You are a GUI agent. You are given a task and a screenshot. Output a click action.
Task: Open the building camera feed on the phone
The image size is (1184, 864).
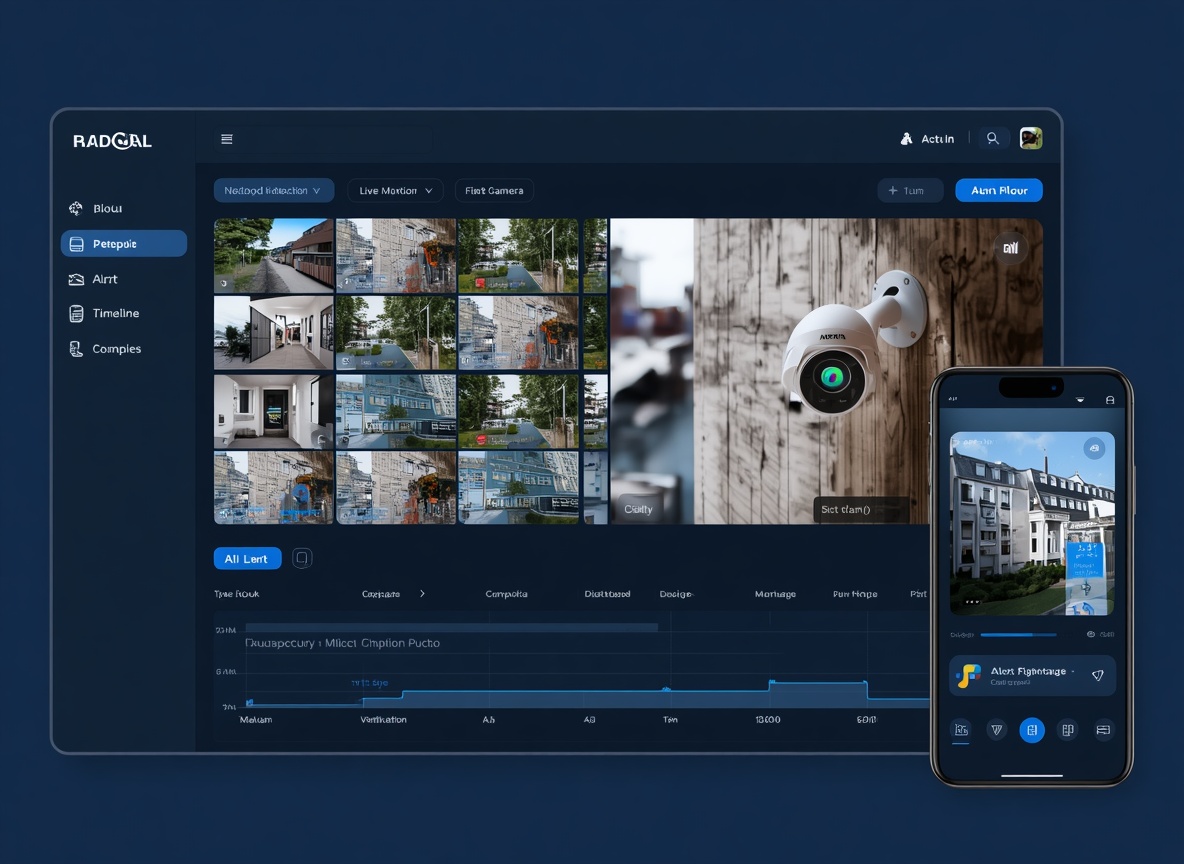1031,523
